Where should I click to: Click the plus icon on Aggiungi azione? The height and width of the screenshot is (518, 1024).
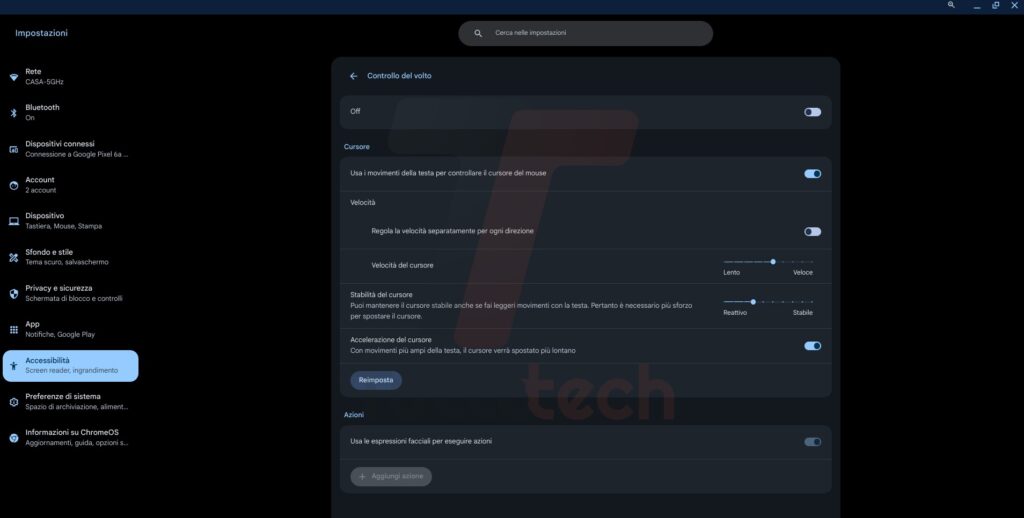point(362,476)
